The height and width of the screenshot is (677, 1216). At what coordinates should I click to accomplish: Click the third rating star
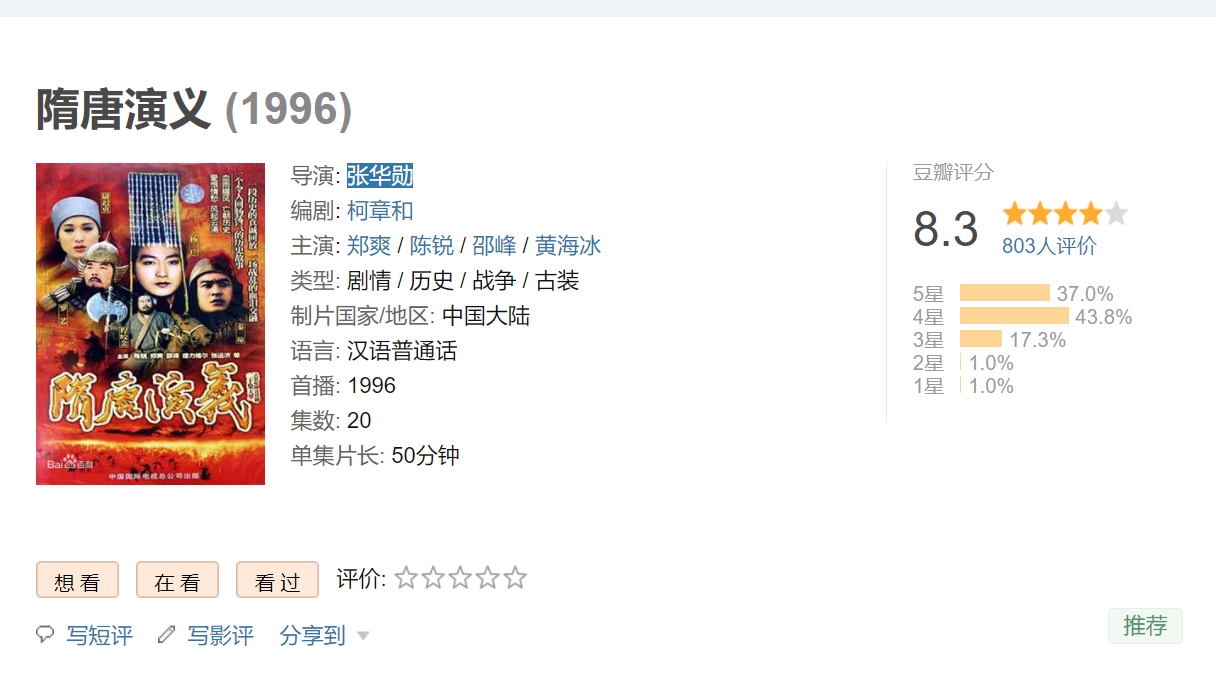pyautogui.click(x=460, y=578)
